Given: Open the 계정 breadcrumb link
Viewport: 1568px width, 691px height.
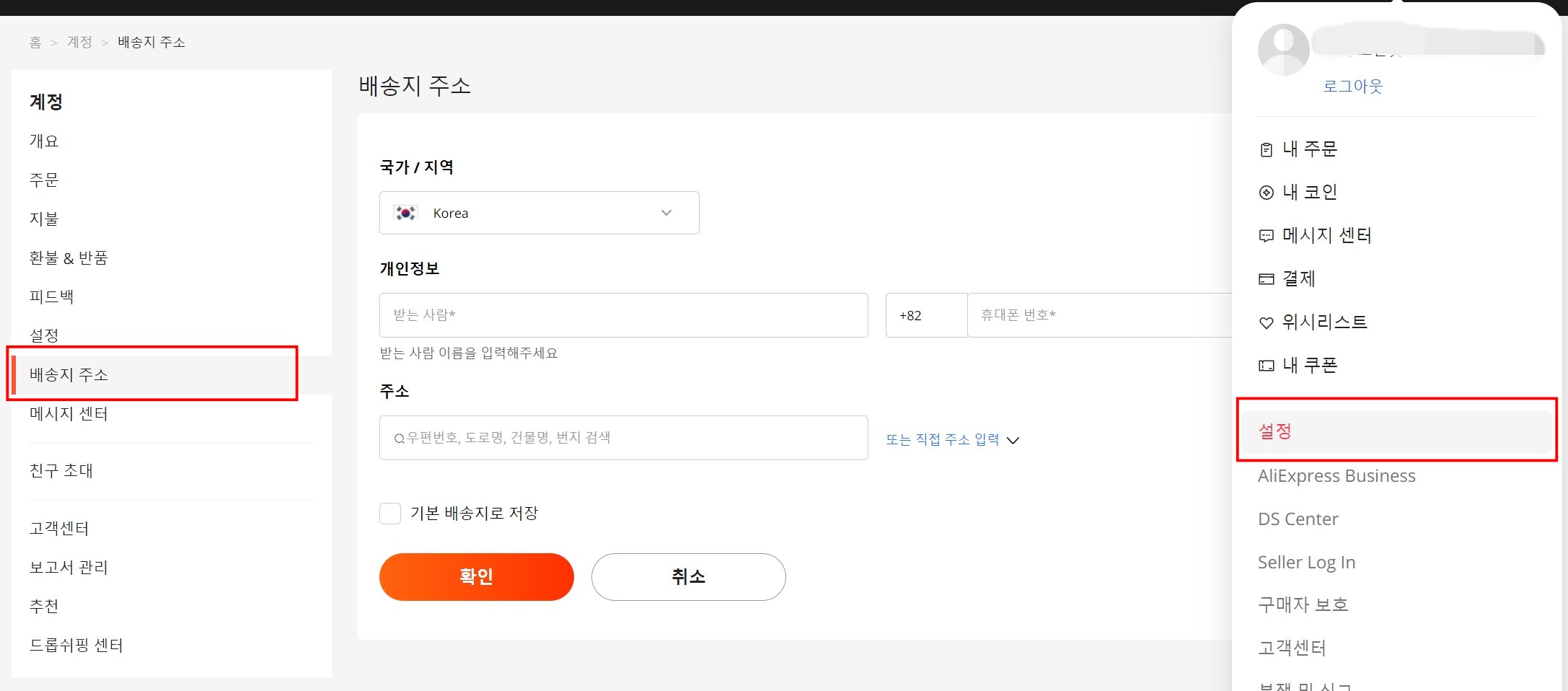Looking at the screenshot, I should (79, 42).
